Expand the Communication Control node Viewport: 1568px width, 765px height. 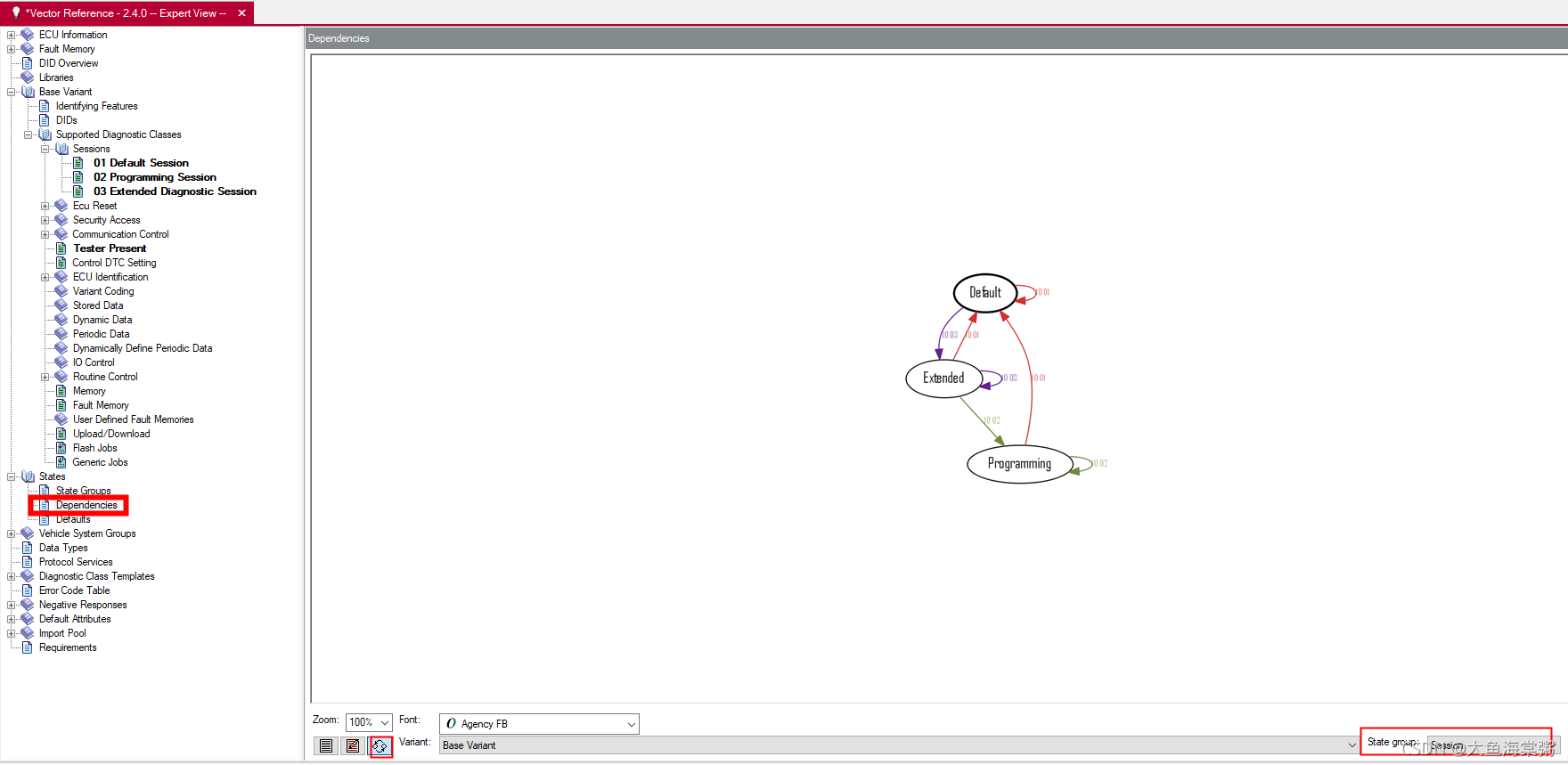45,234
